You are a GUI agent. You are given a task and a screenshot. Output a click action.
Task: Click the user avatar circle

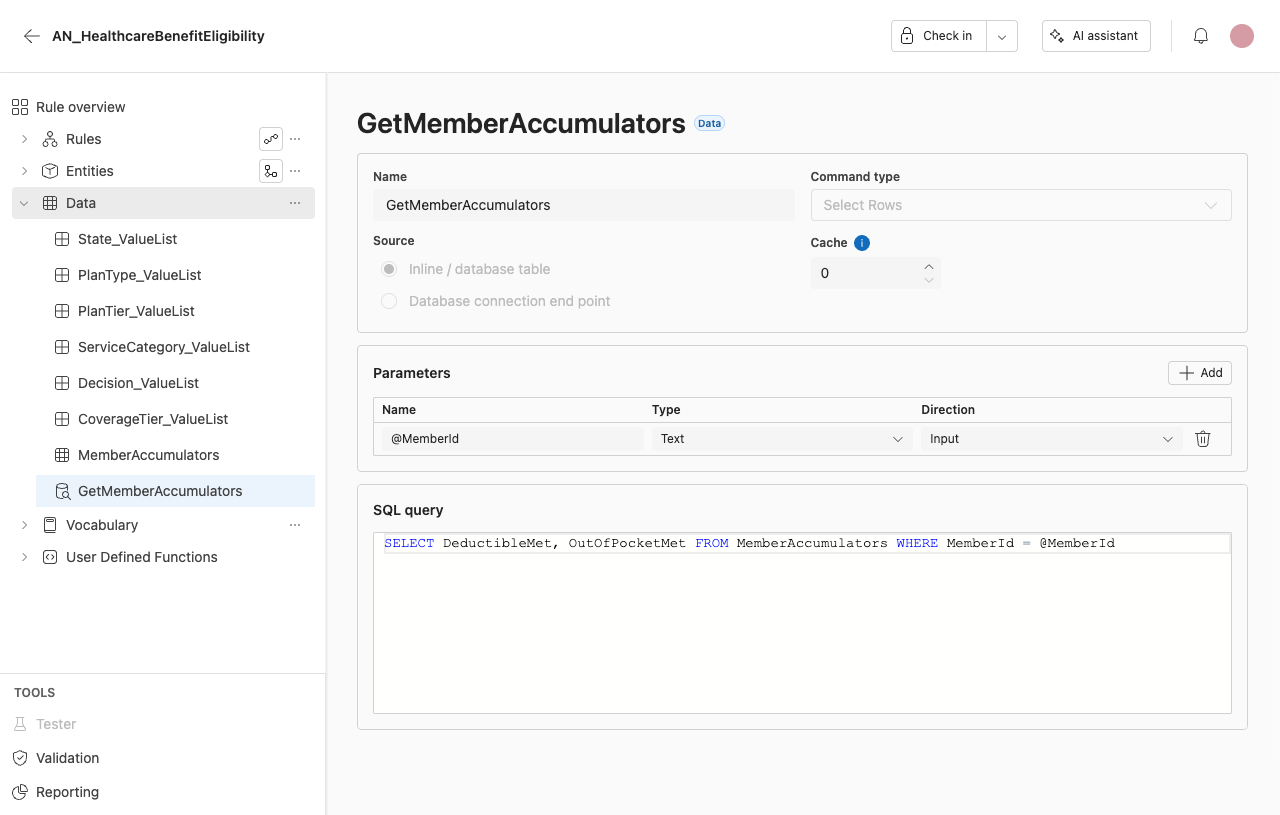tap(1242, 36)
